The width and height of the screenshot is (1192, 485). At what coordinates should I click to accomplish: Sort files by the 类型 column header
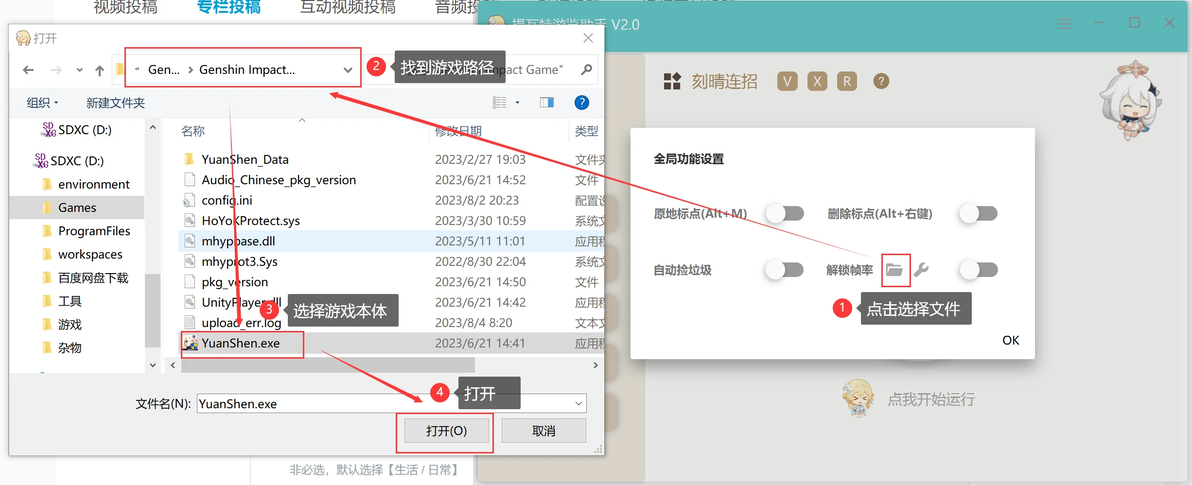tap(586, 131)
